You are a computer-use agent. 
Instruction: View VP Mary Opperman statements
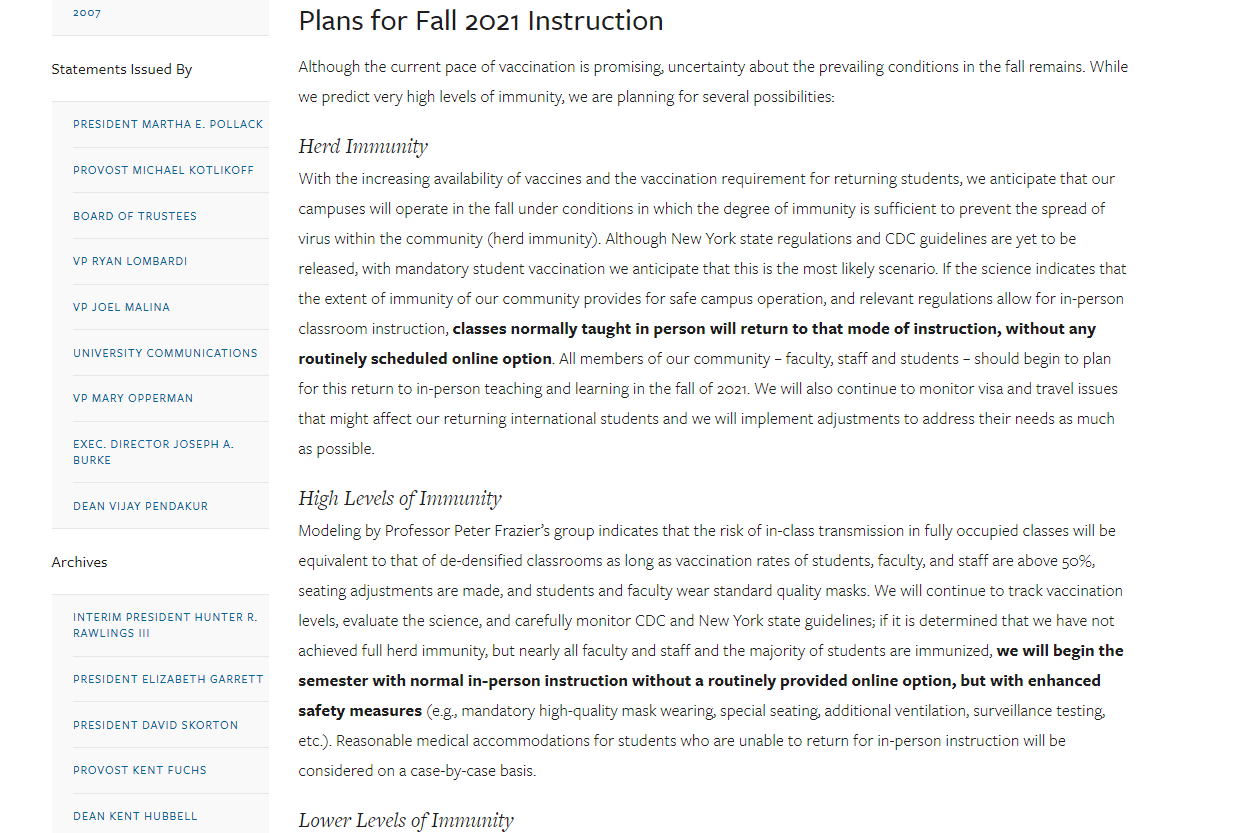pyautogui.click(x=133, y=398)
